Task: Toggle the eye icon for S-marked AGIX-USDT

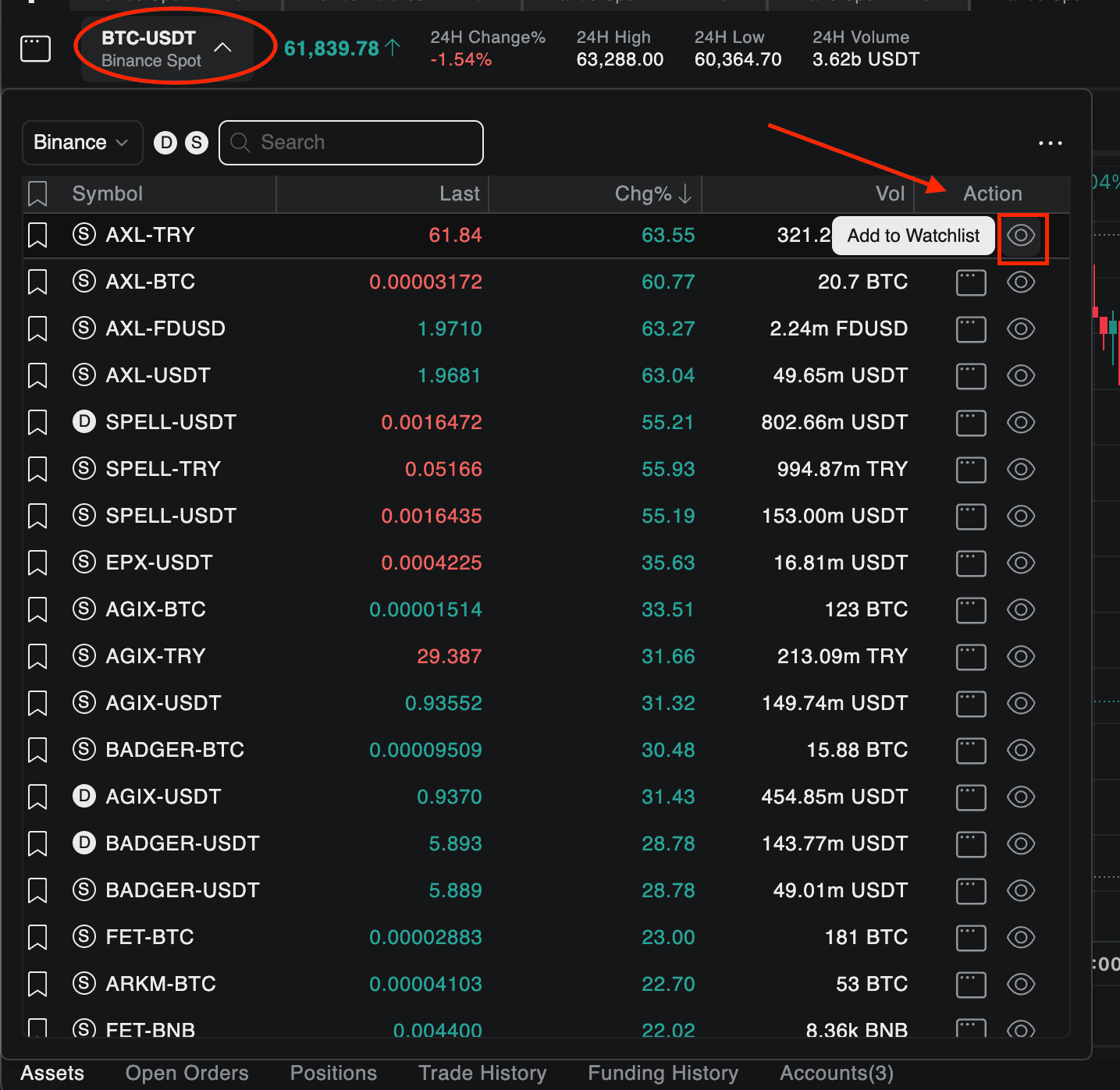Action: coord(1021,703)
